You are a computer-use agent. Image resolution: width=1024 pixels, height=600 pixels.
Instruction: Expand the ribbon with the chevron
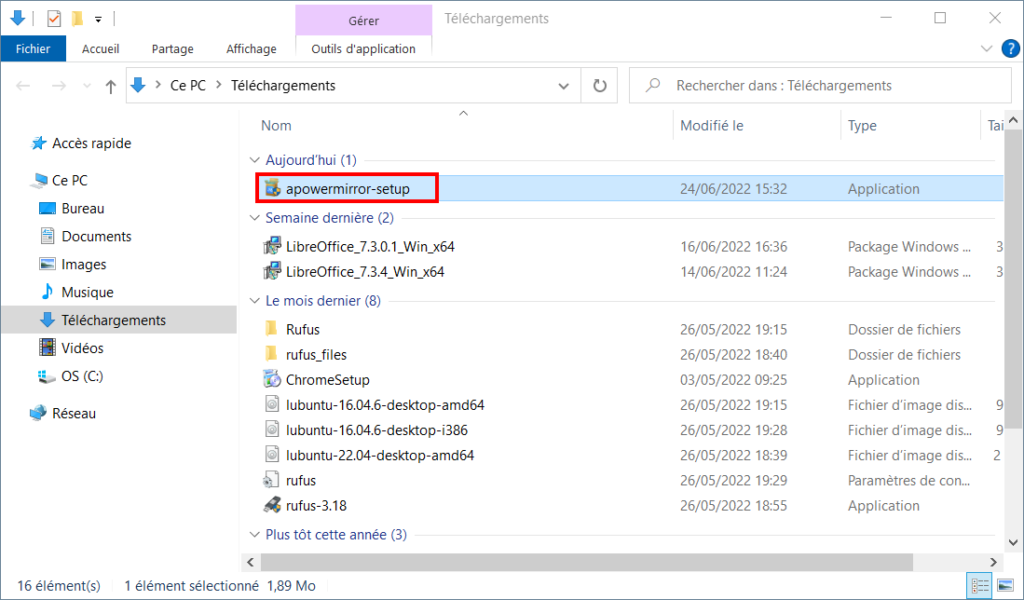(986, 49)
